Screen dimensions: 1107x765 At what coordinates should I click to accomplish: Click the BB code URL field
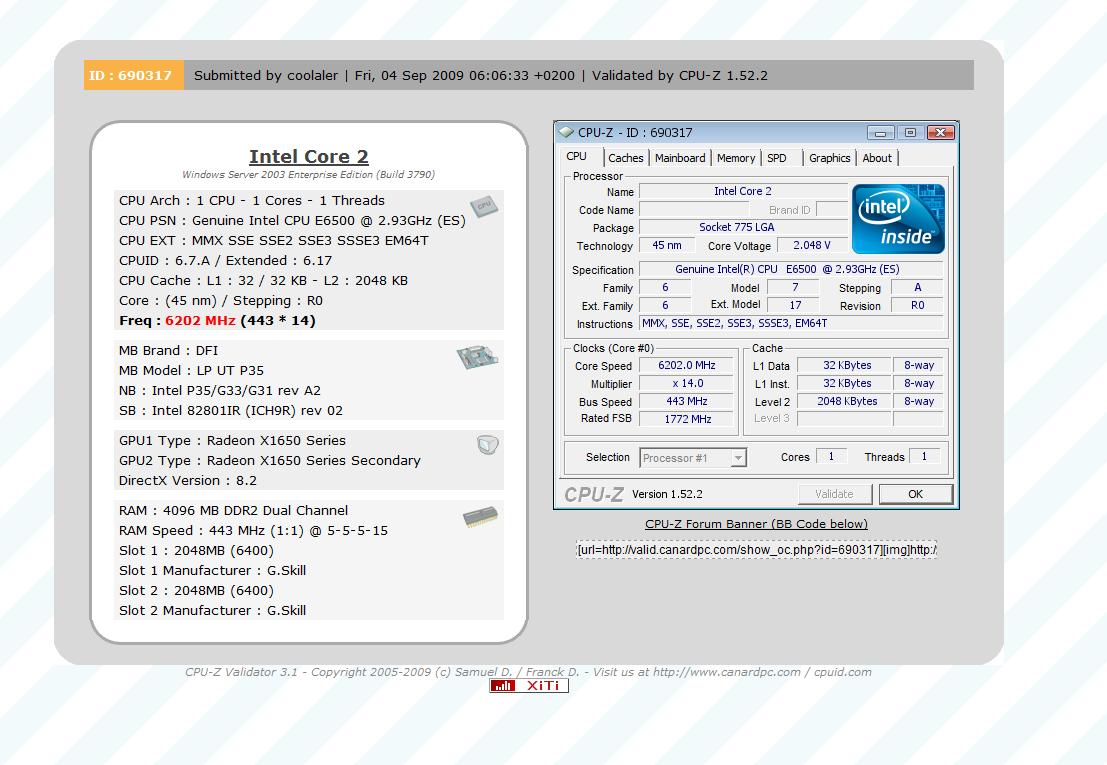(x=756, y=550)
